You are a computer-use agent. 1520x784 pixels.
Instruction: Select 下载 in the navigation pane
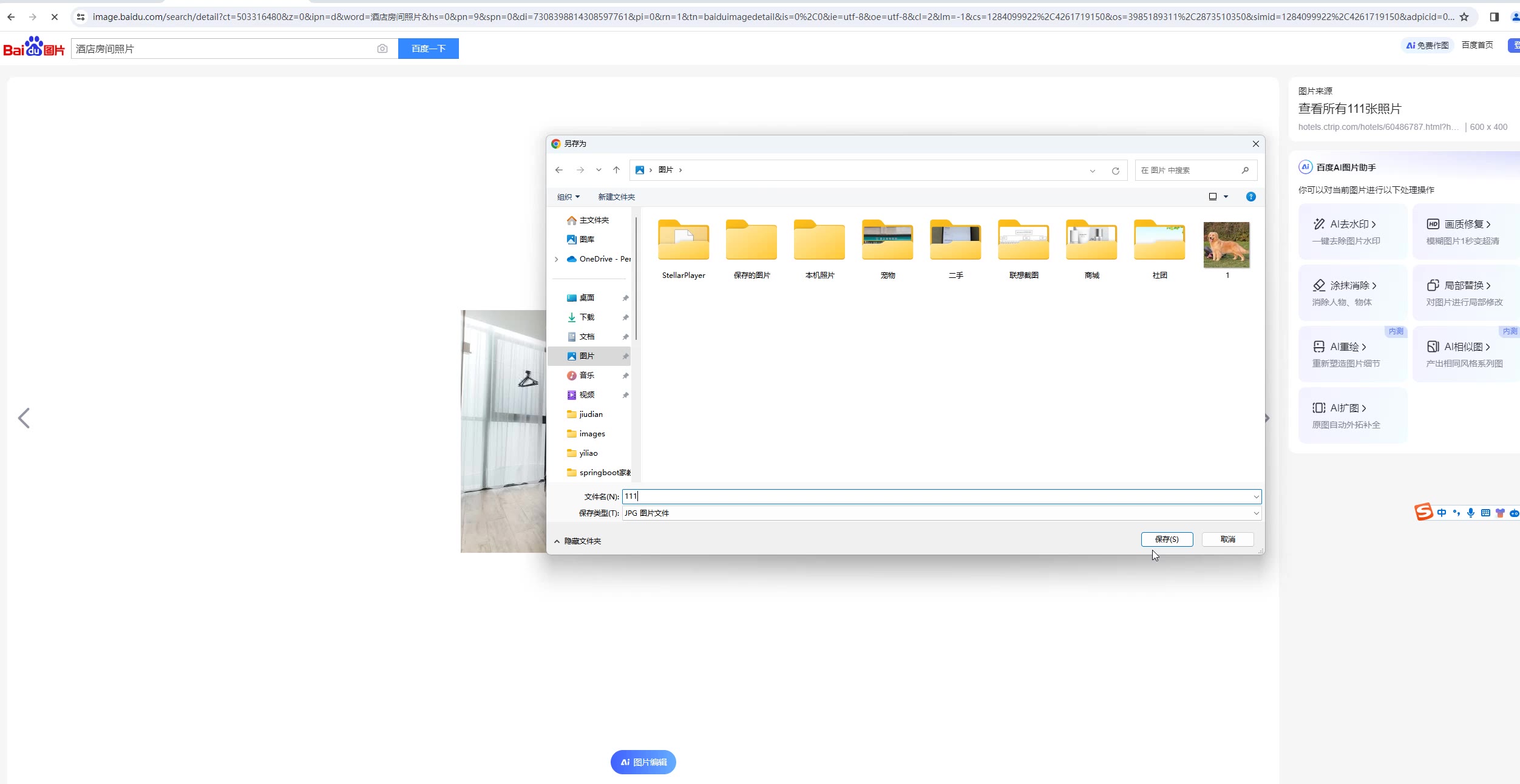tap(586, 317)
